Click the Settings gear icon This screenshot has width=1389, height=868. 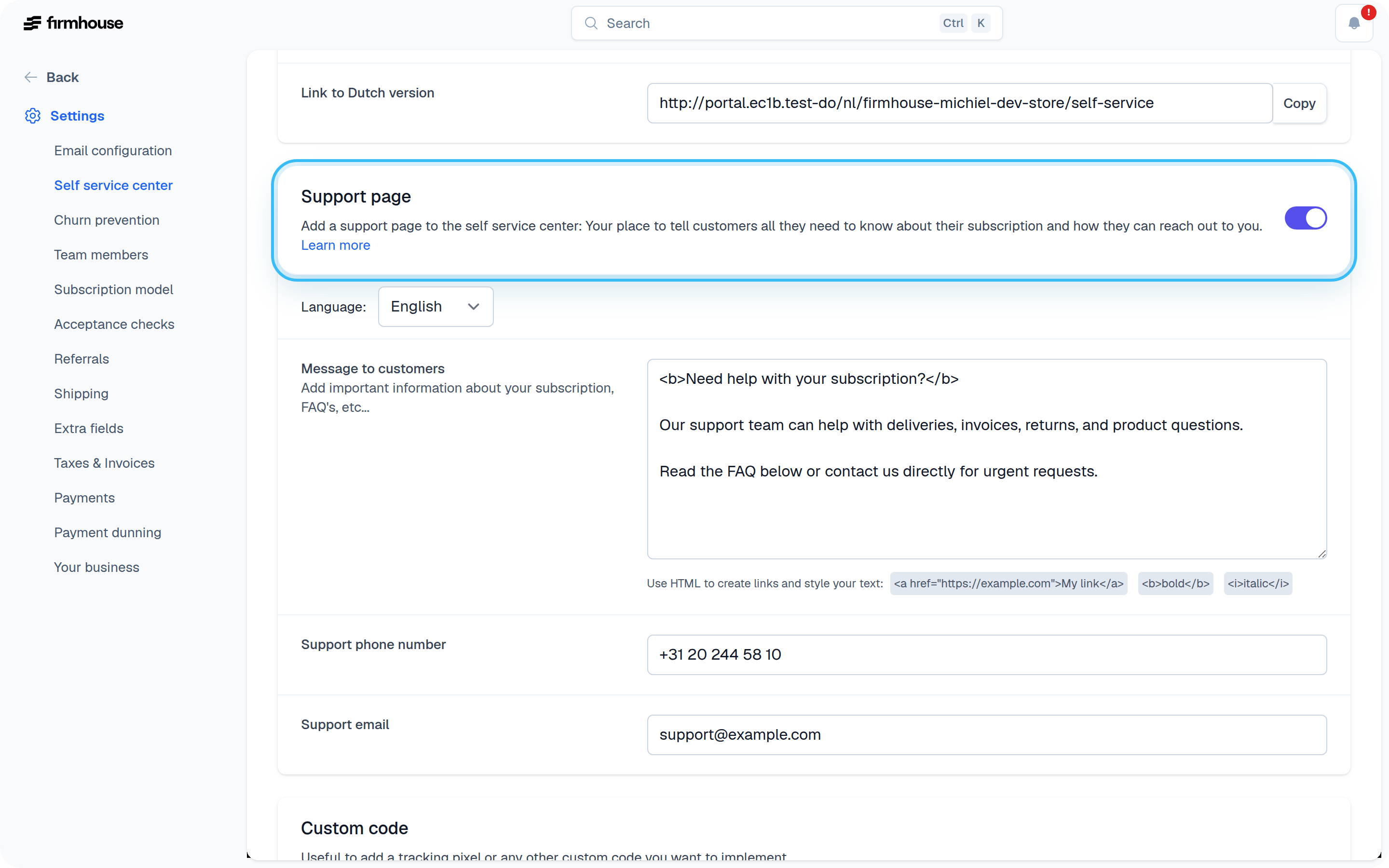coord(33,116)
